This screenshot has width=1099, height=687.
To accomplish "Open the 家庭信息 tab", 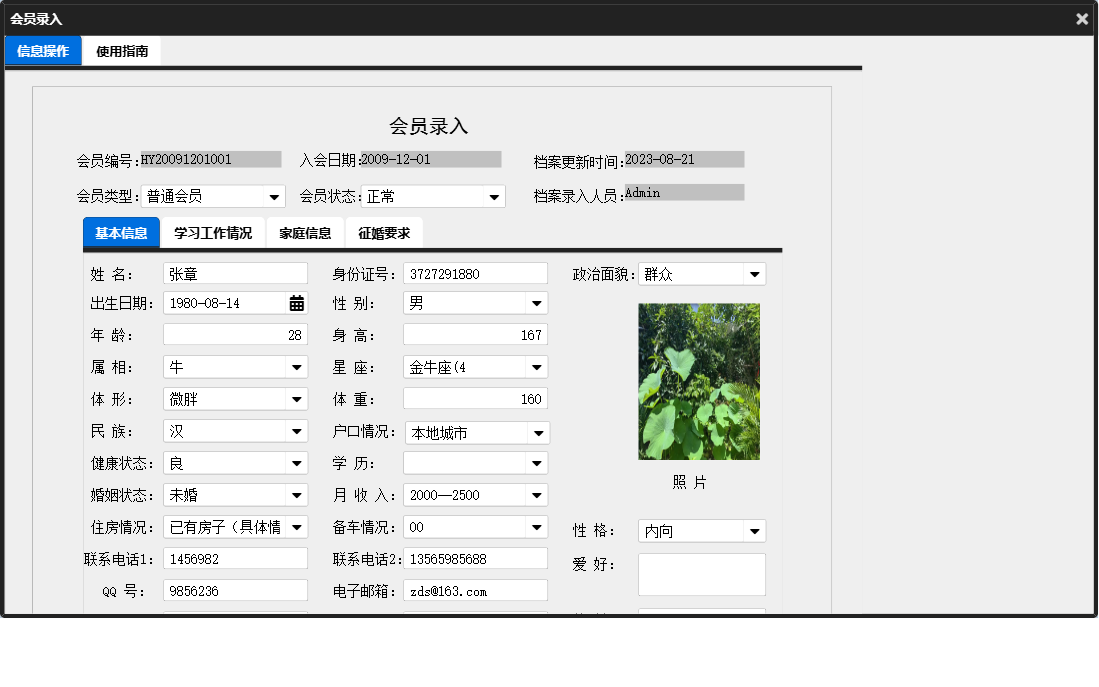I will click(305, 232).
